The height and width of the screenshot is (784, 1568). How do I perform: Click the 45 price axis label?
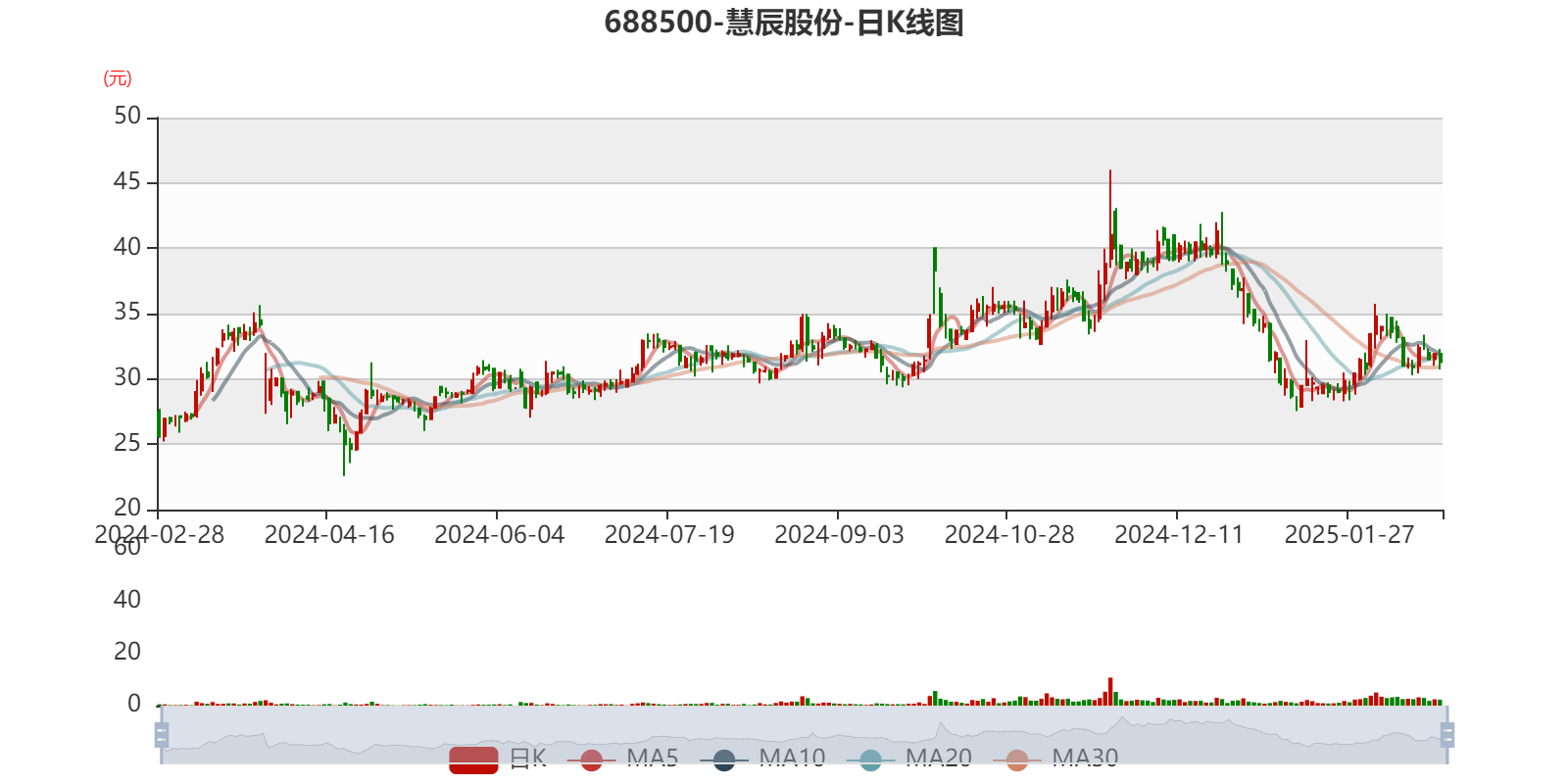(127, 181)
